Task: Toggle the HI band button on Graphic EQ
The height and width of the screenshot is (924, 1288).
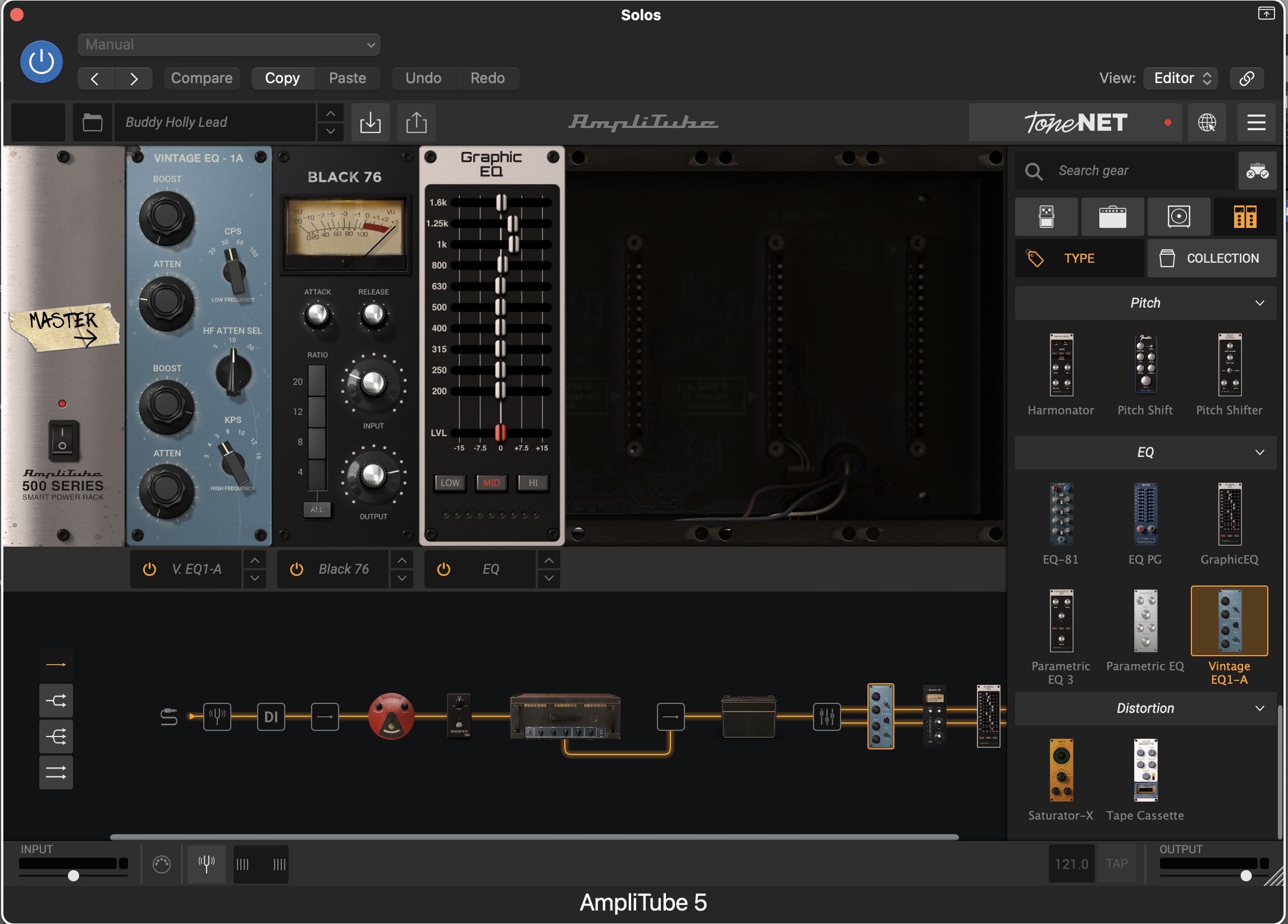Action: click(x=533, y=483)
